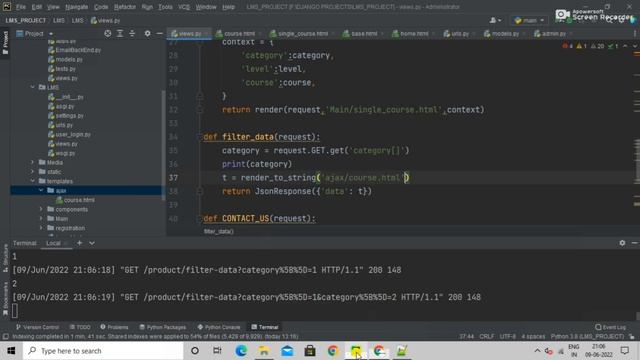Open the Navigate menu
The image size is (640, 360).
(x=76, y=7)
